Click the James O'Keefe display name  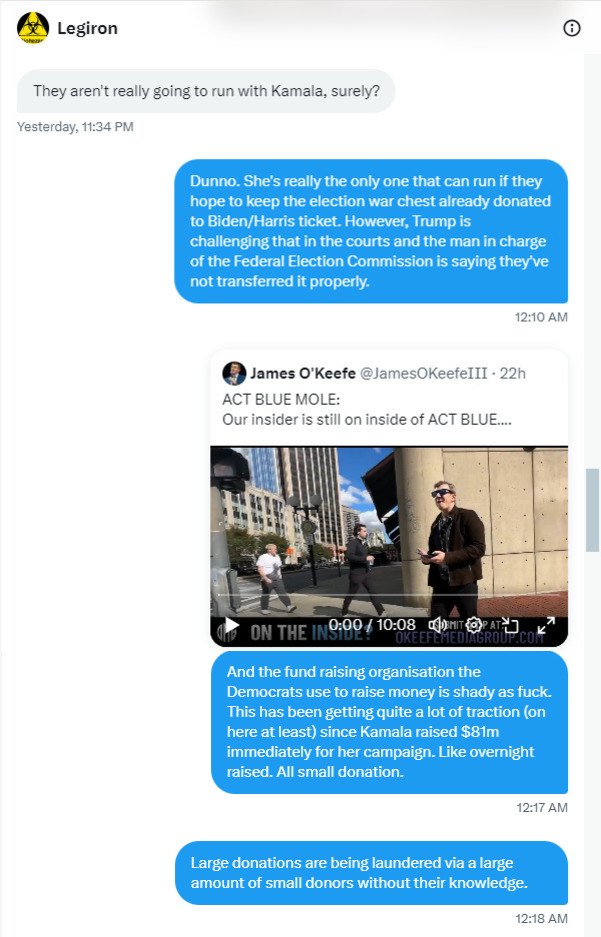[302, 373]
